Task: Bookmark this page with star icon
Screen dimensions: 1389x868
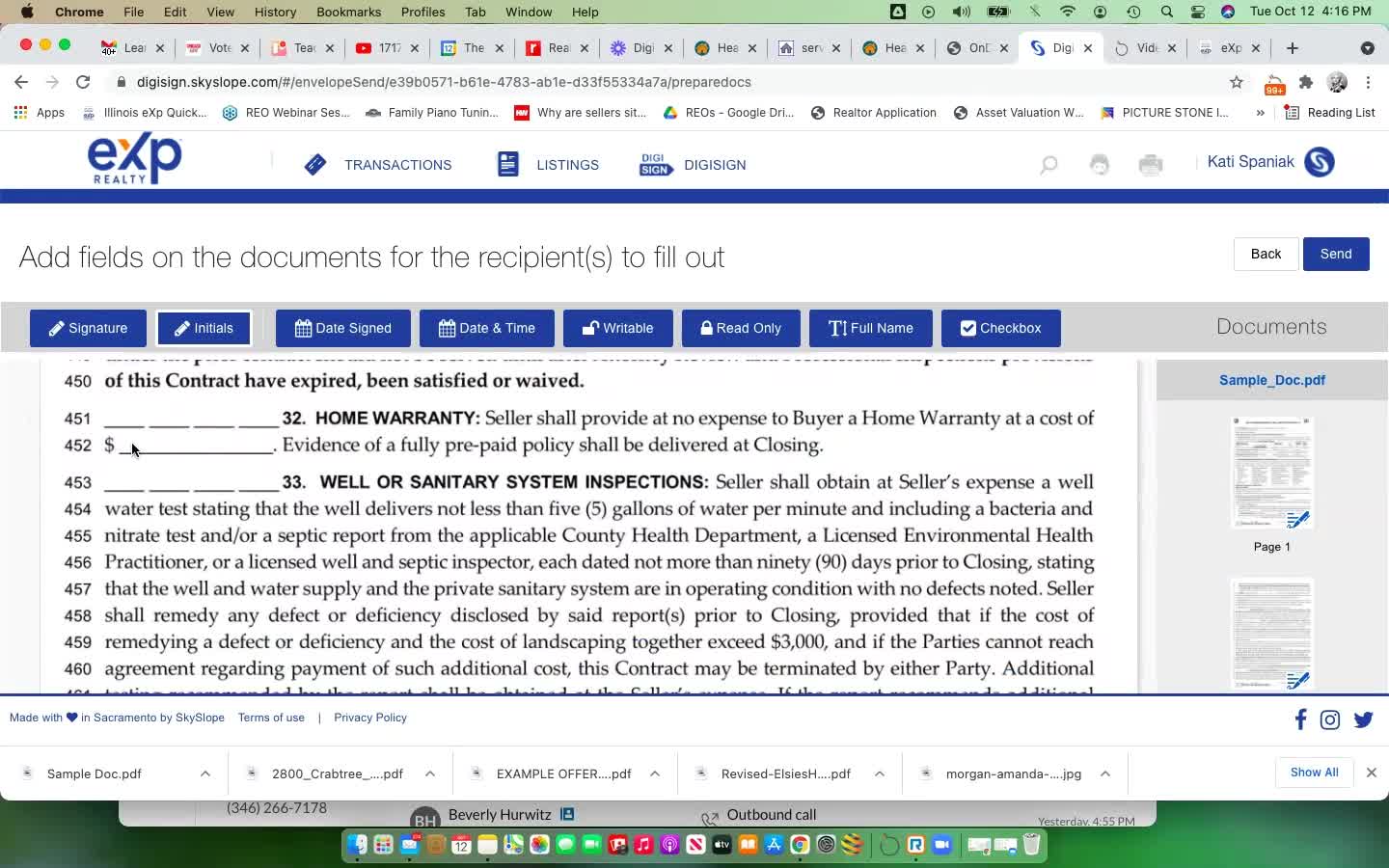Action: pyautogui.click(x=1237, y=82)
